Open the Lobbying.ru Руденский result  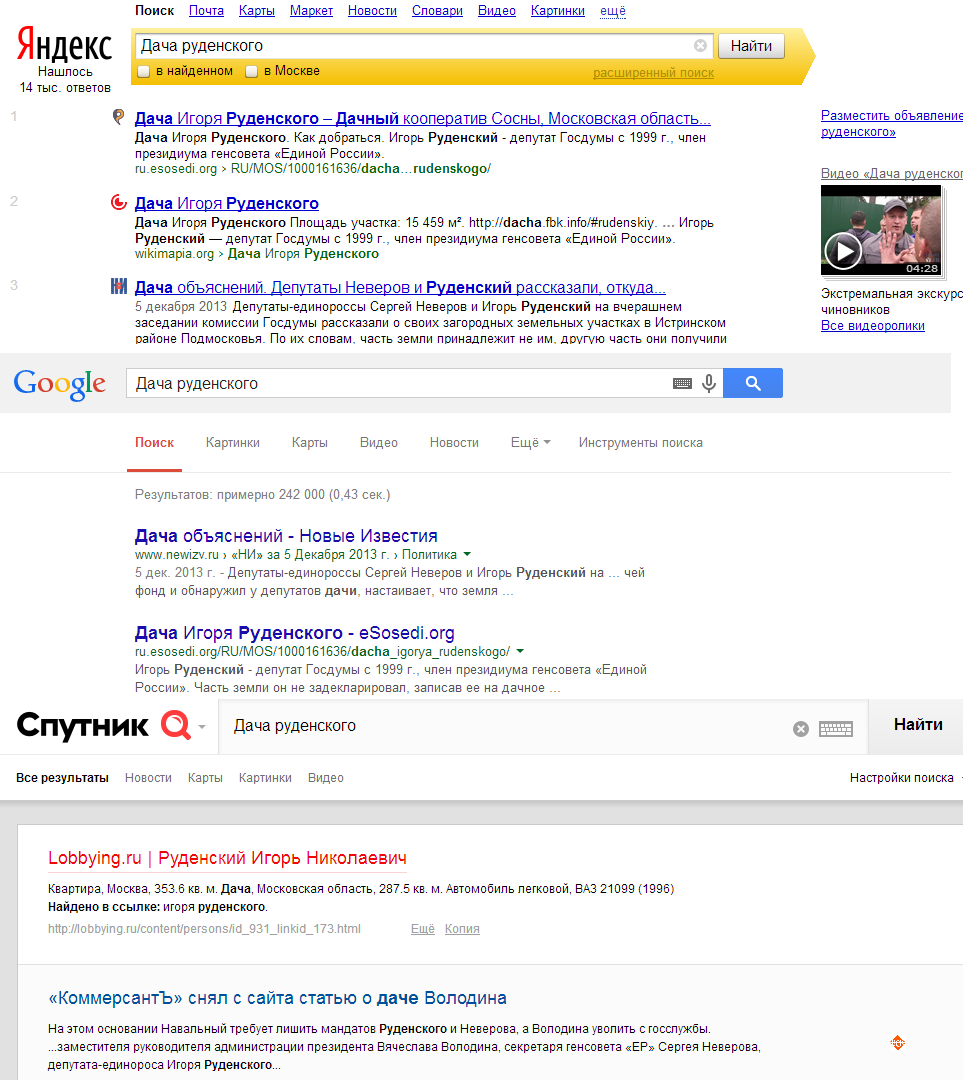tap(227, 859)
